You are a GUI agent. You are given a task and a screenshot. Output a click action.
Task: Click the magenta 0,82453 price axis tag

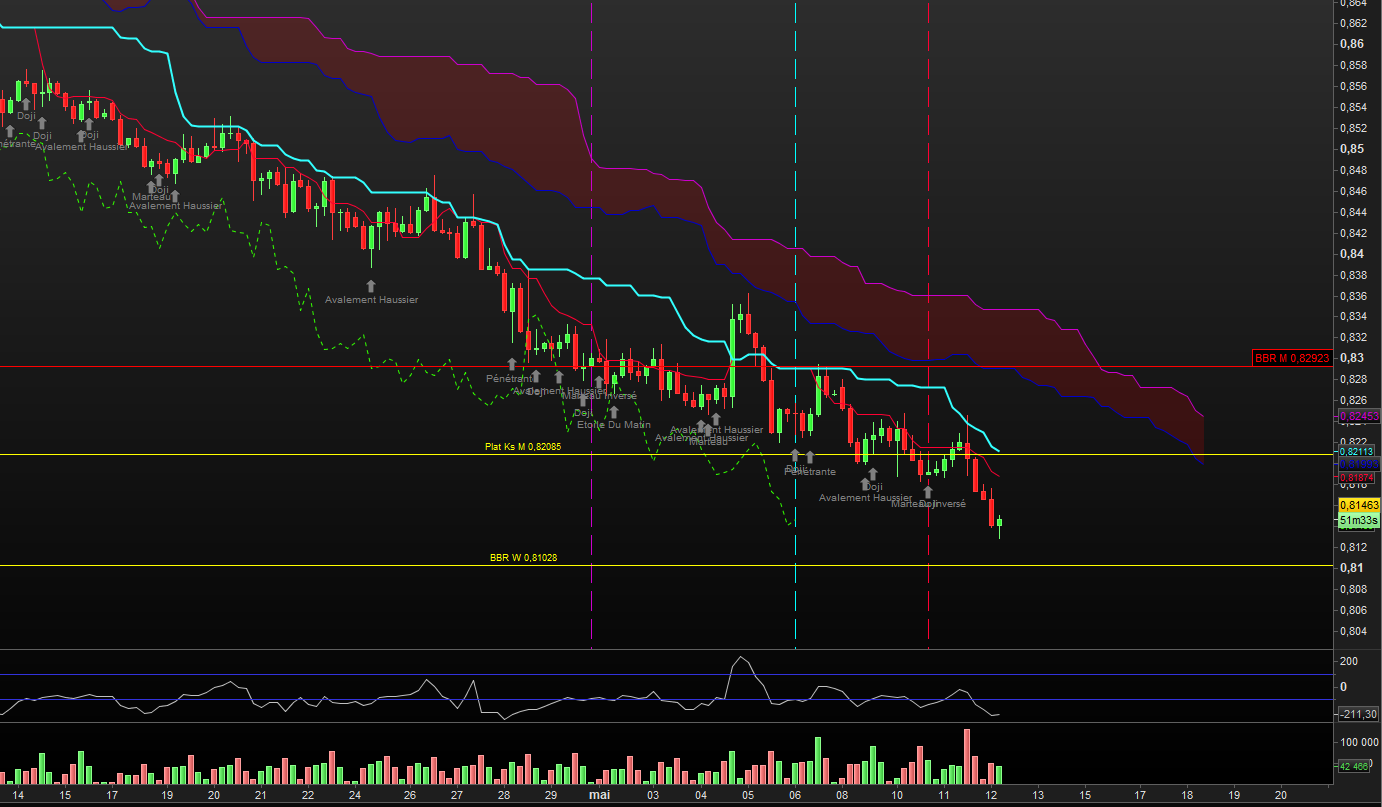[1359, 416]
